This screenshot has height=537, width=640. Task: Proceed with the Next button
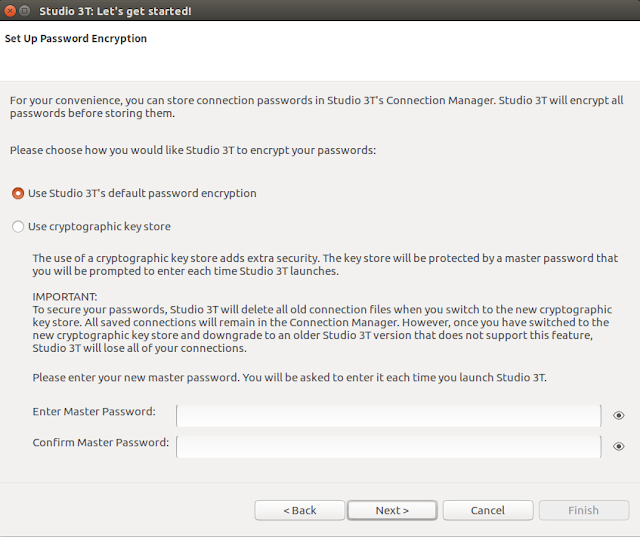(x=392, y=510)
